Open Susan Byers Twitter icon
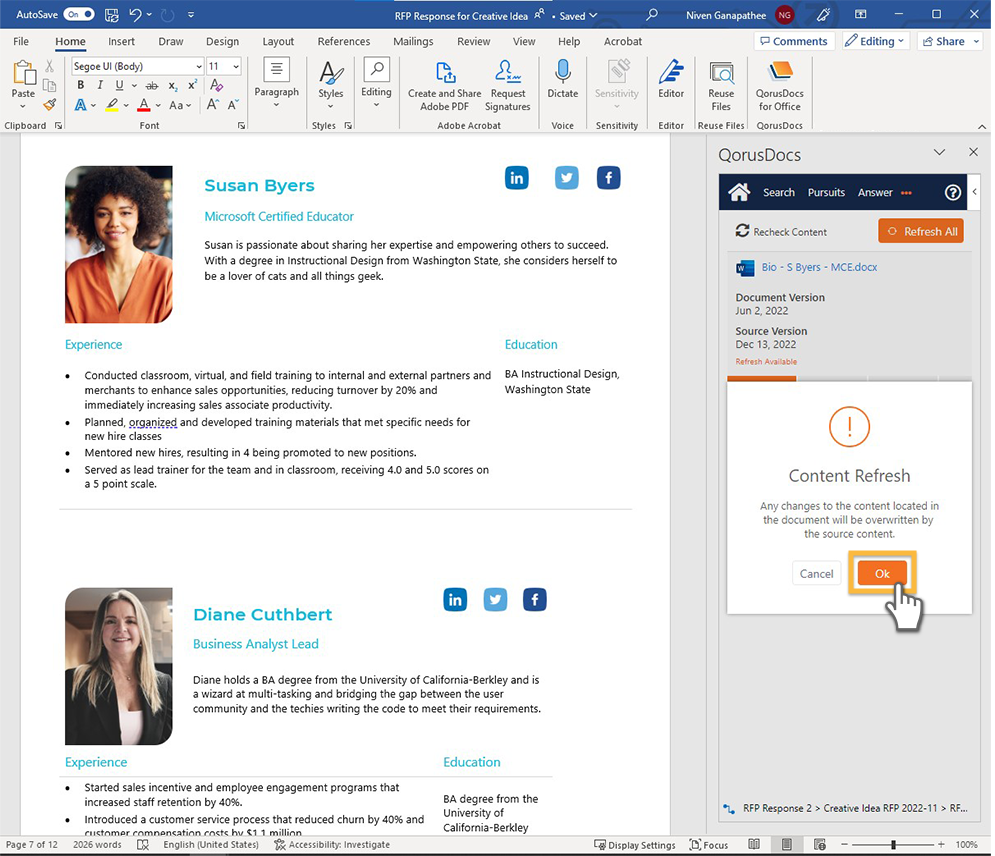 [x=567, y=178]
